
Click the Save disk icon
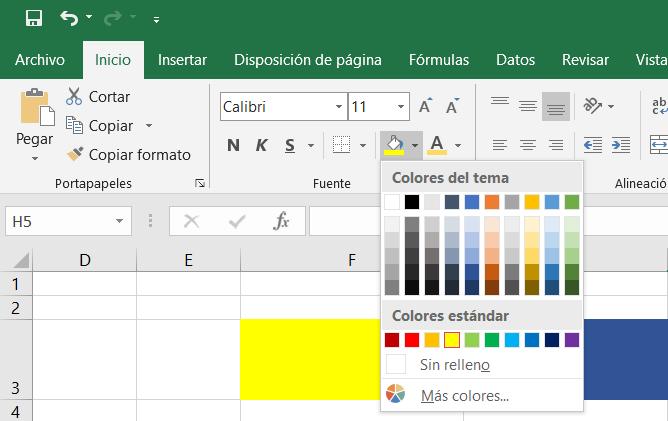(x=33, y=18)
